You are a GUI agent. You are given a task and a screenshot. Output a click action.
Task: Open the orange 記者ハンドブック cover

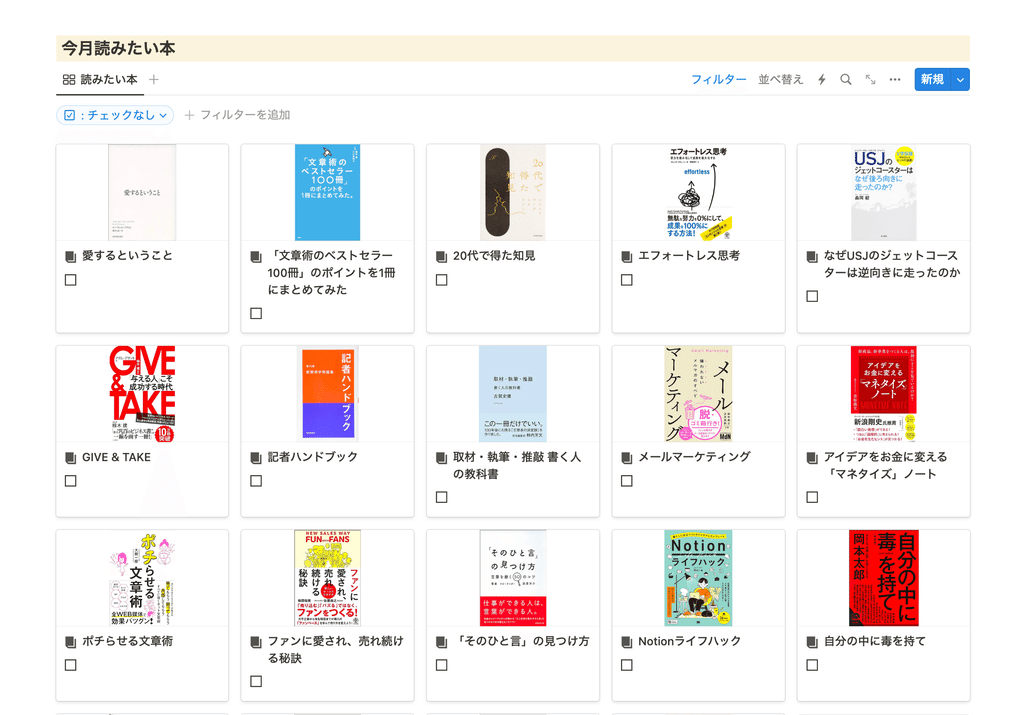coord(327,394)
